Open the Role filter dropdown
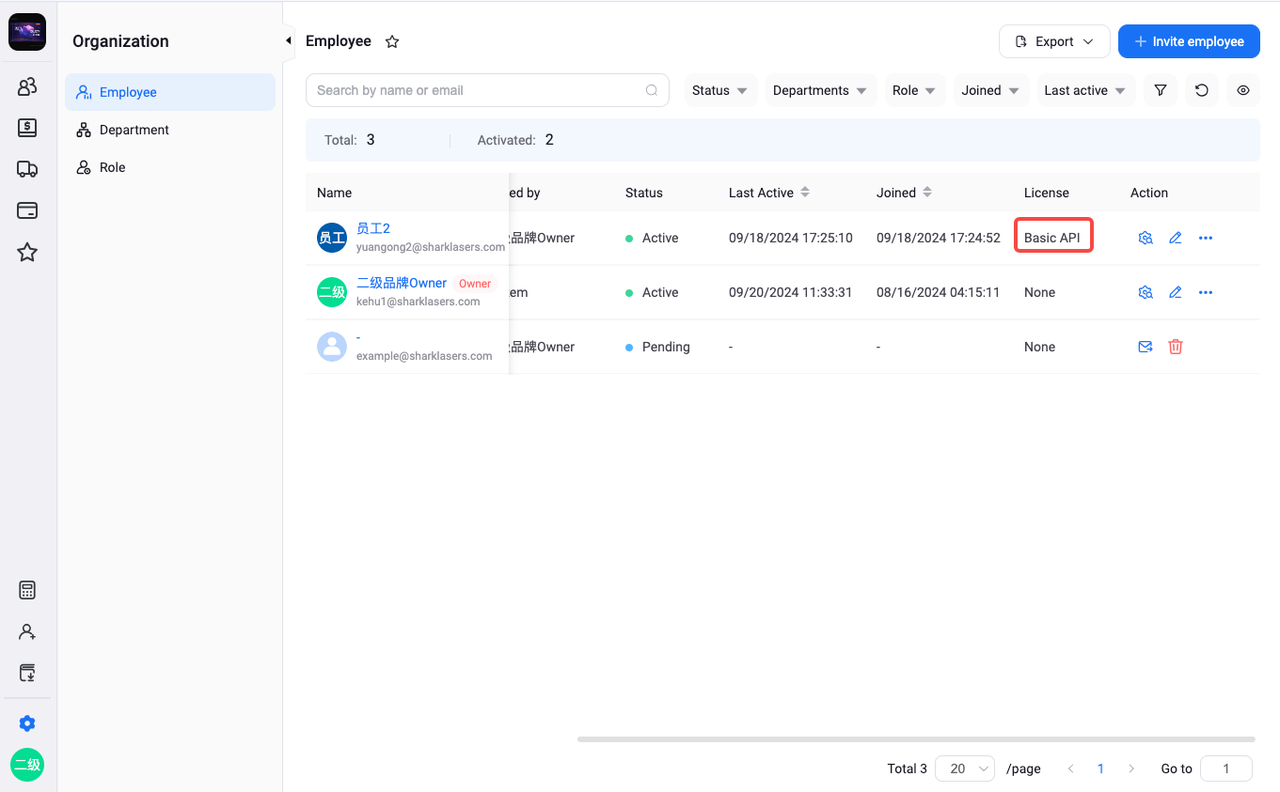Viewport: 1280px width, 792px height. (x=914, y=90)
